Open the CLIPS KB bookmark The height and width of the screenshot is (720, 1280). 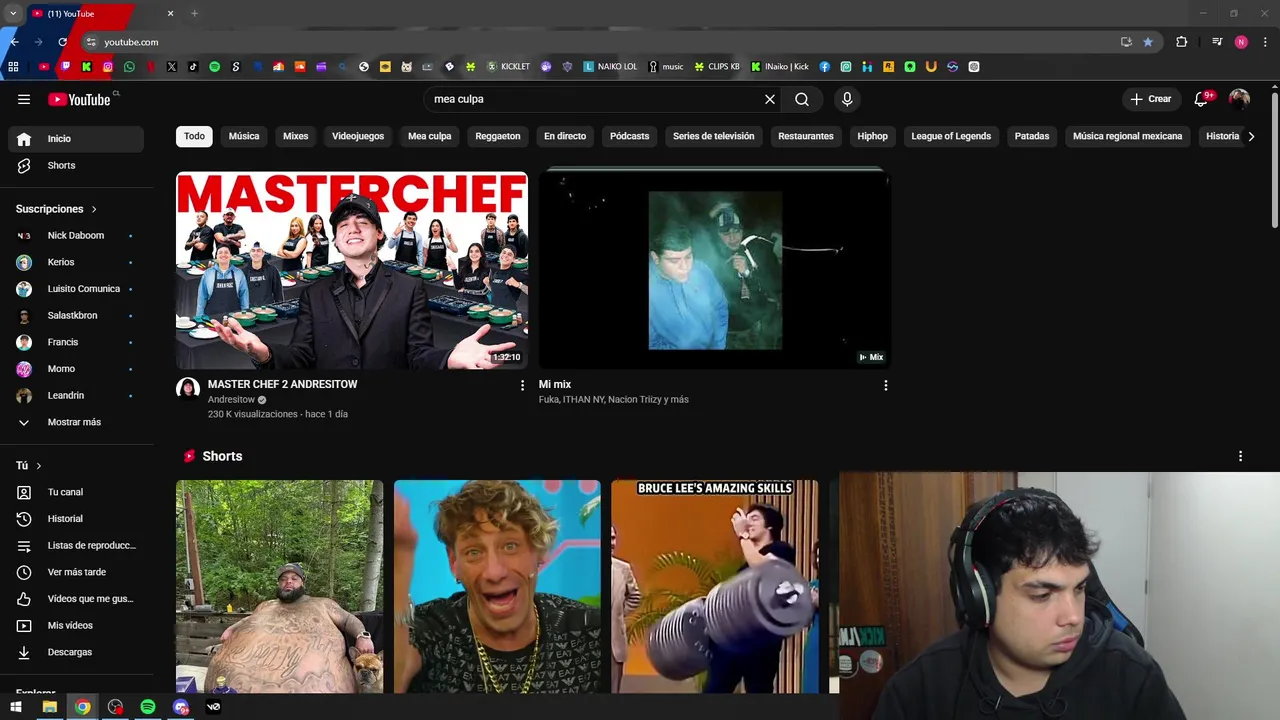click(717, 67)
